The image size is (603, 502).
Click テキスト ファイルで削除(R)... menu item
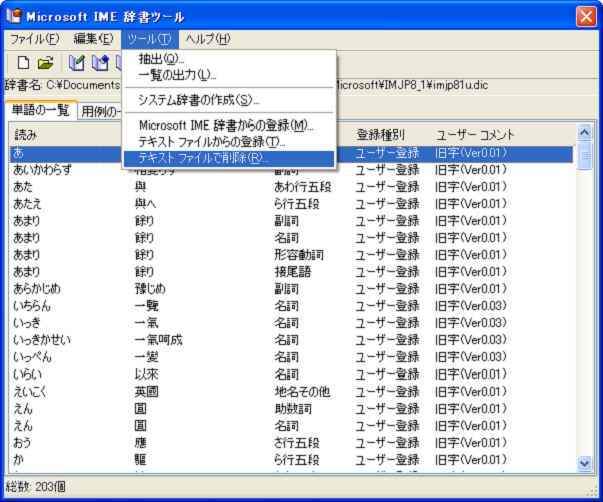tap(204, 158)
